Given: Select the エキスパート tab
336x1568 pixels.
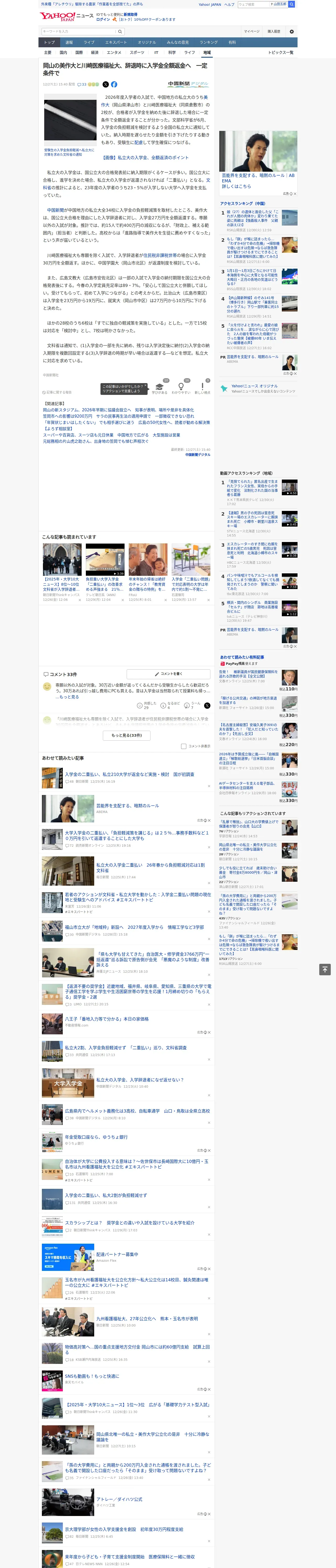Looking at the screenshot, I should [116, 43].
